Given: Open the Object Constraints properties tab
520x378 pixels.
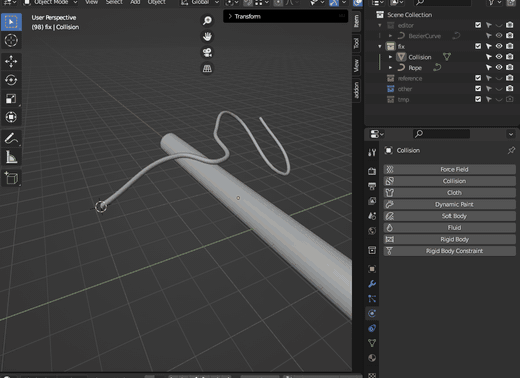Looking at the screenshot, I should [372, 328].
